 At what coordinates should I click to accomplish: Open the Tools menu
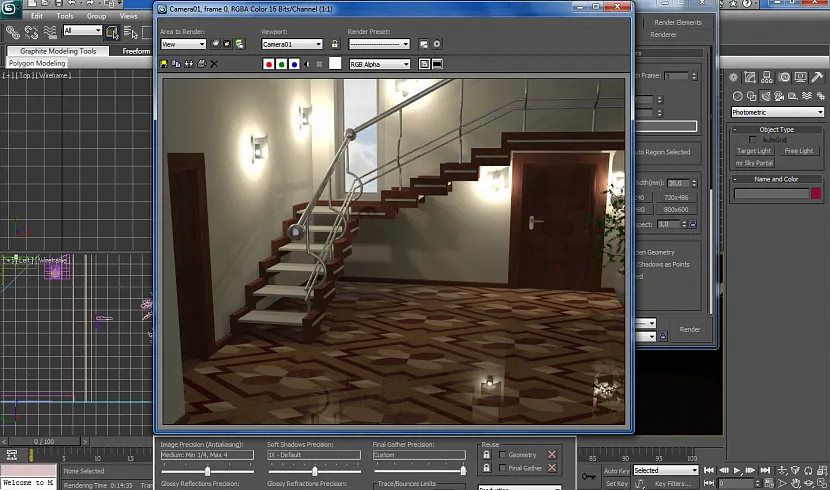[65, 16]
